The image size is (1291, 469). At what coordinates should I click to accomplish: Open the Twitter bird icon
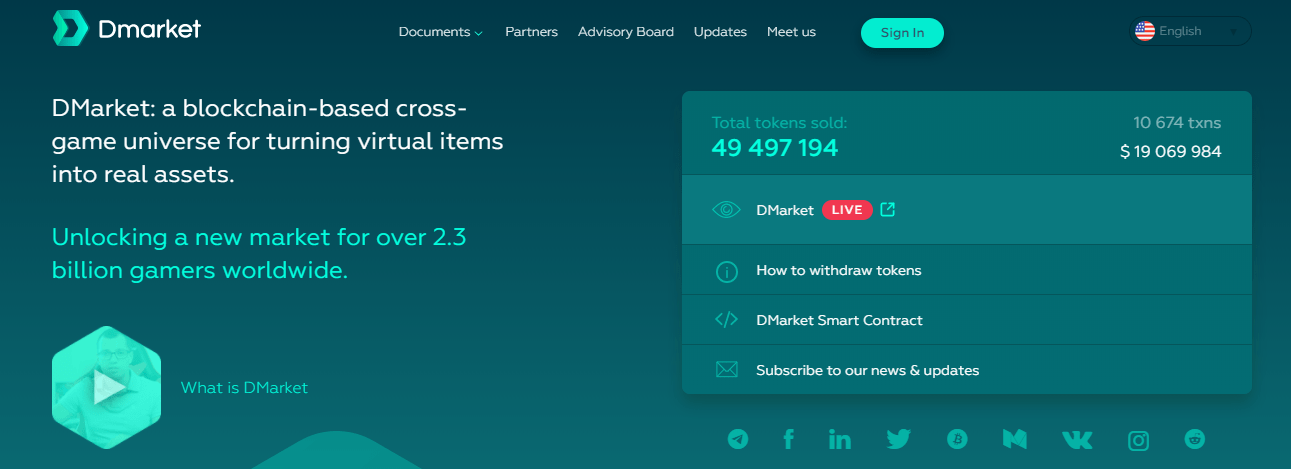pyautogui.click(x=898, y=439)
